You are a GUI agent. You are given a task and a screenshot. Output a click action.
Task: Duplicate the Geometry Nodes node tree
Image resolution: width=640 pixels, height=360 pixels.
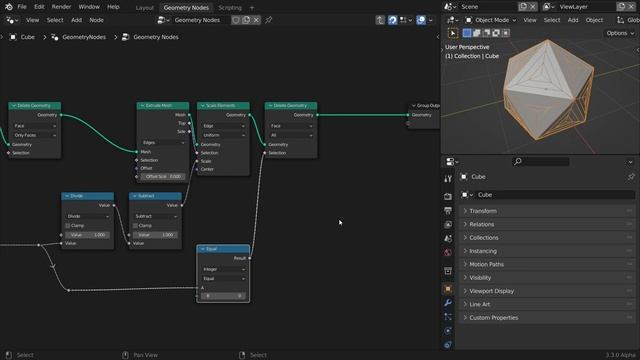[x=246, y=20]
